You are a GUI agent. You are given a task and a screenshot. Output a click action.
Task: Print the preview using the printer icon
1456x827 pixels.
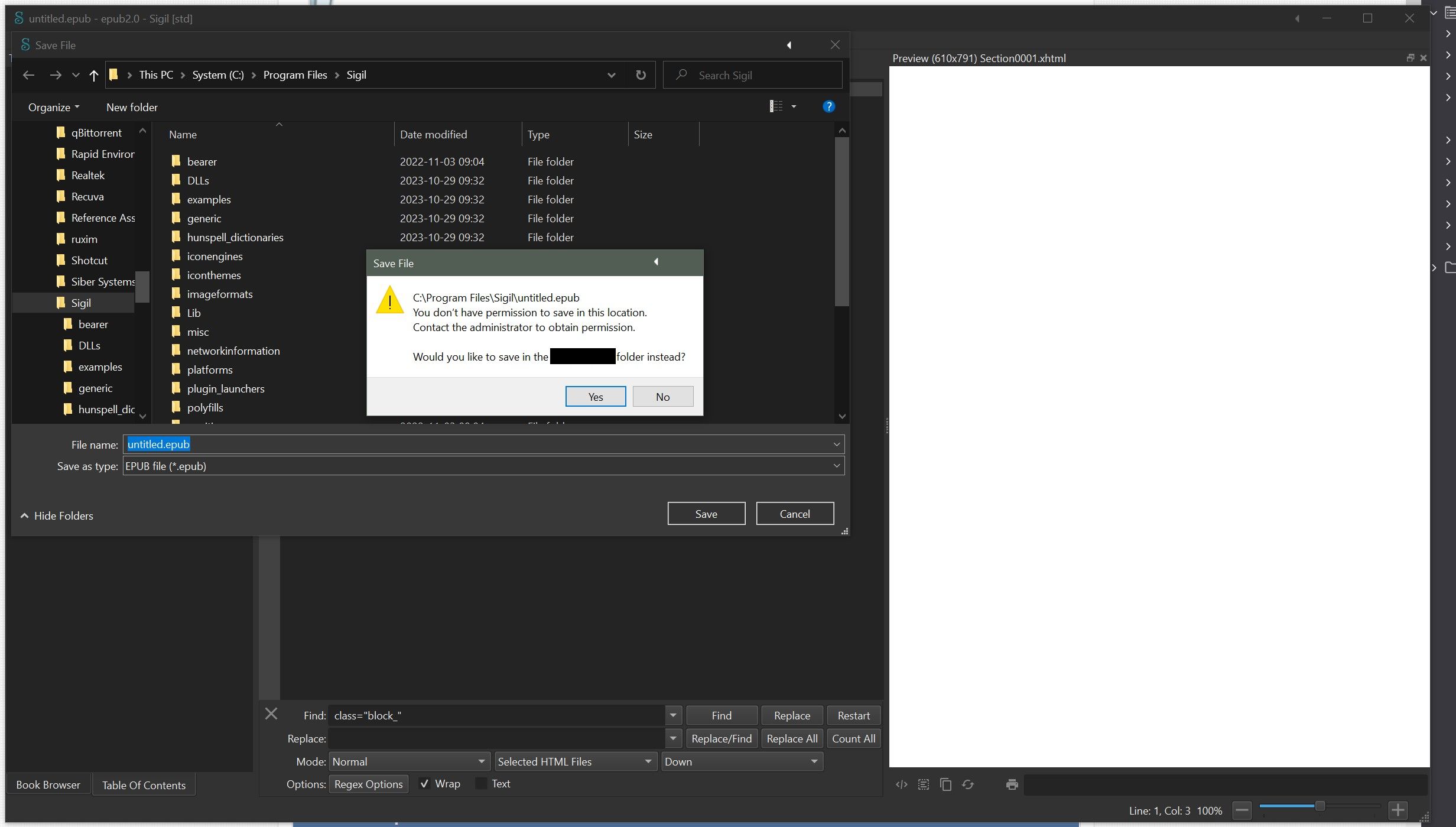point(1012,784)
